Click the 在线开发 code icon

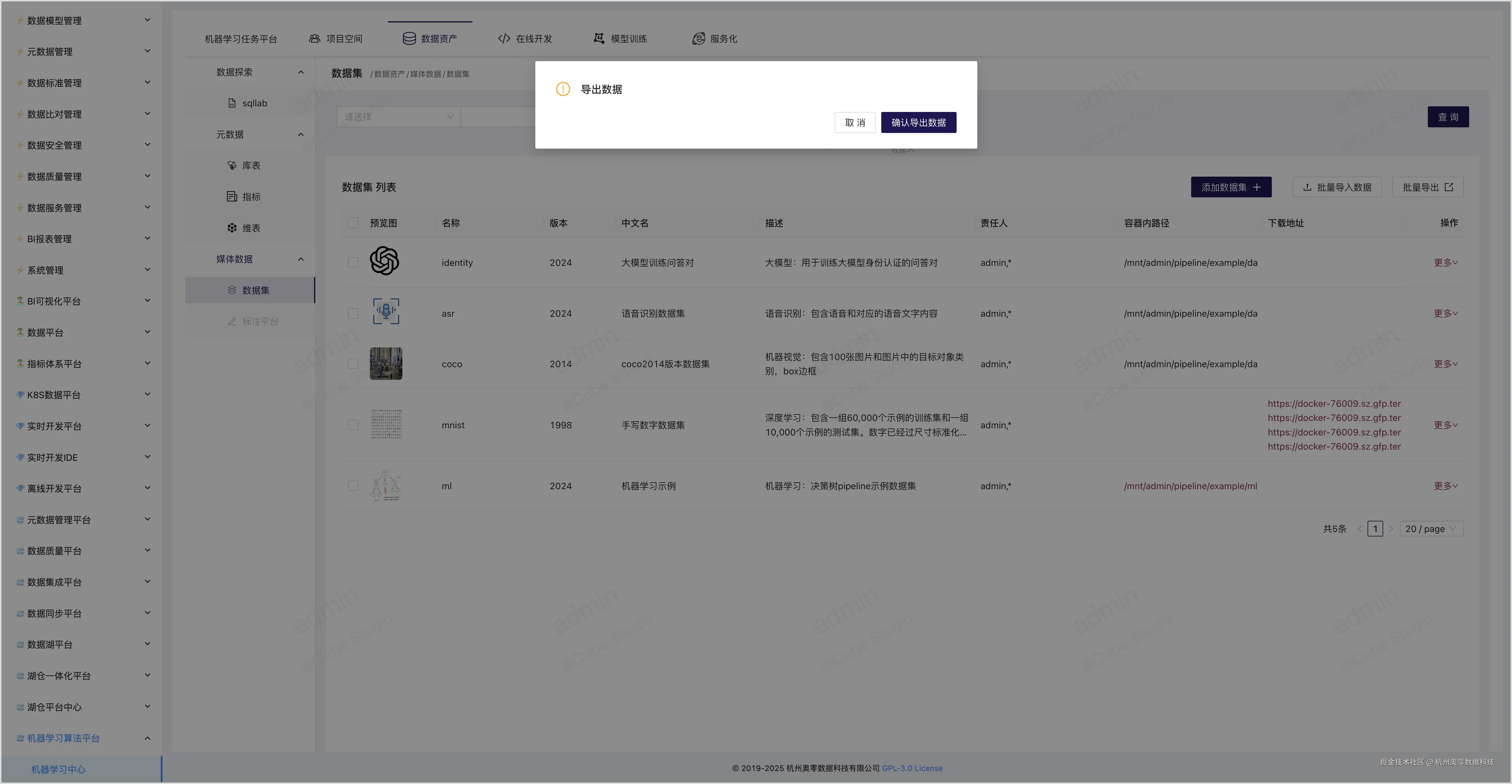click(504, 39)
